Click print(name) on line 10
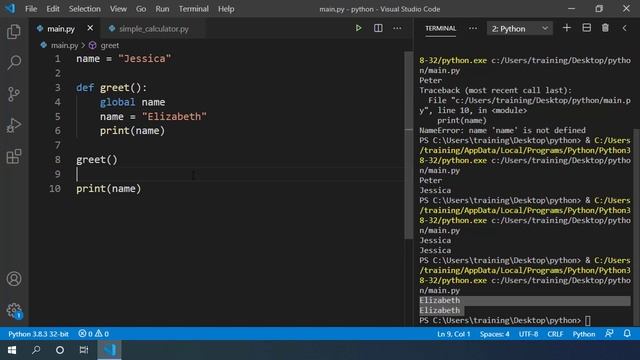 pyautogui.click(x=109, y=189)
